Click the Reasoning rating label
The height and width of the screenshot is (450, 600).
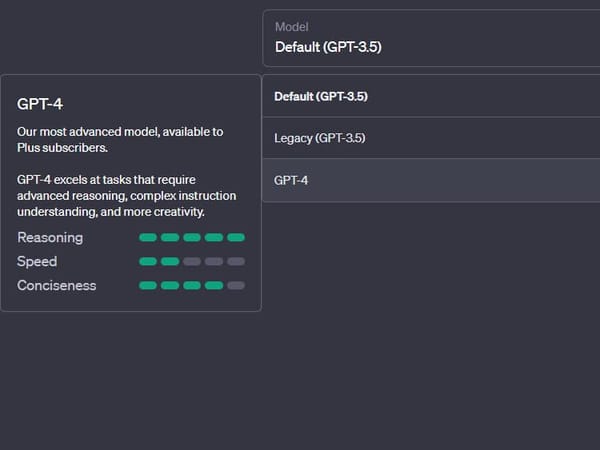(50, 238)
